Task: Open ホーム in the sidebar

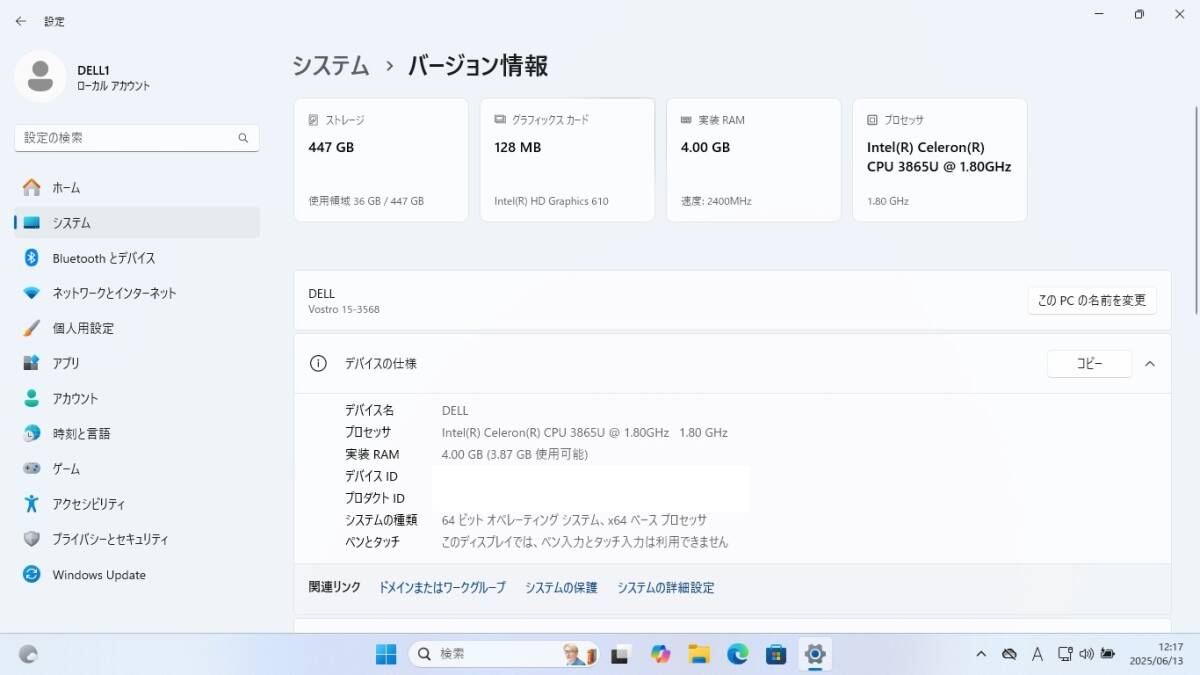Action: 137,188
